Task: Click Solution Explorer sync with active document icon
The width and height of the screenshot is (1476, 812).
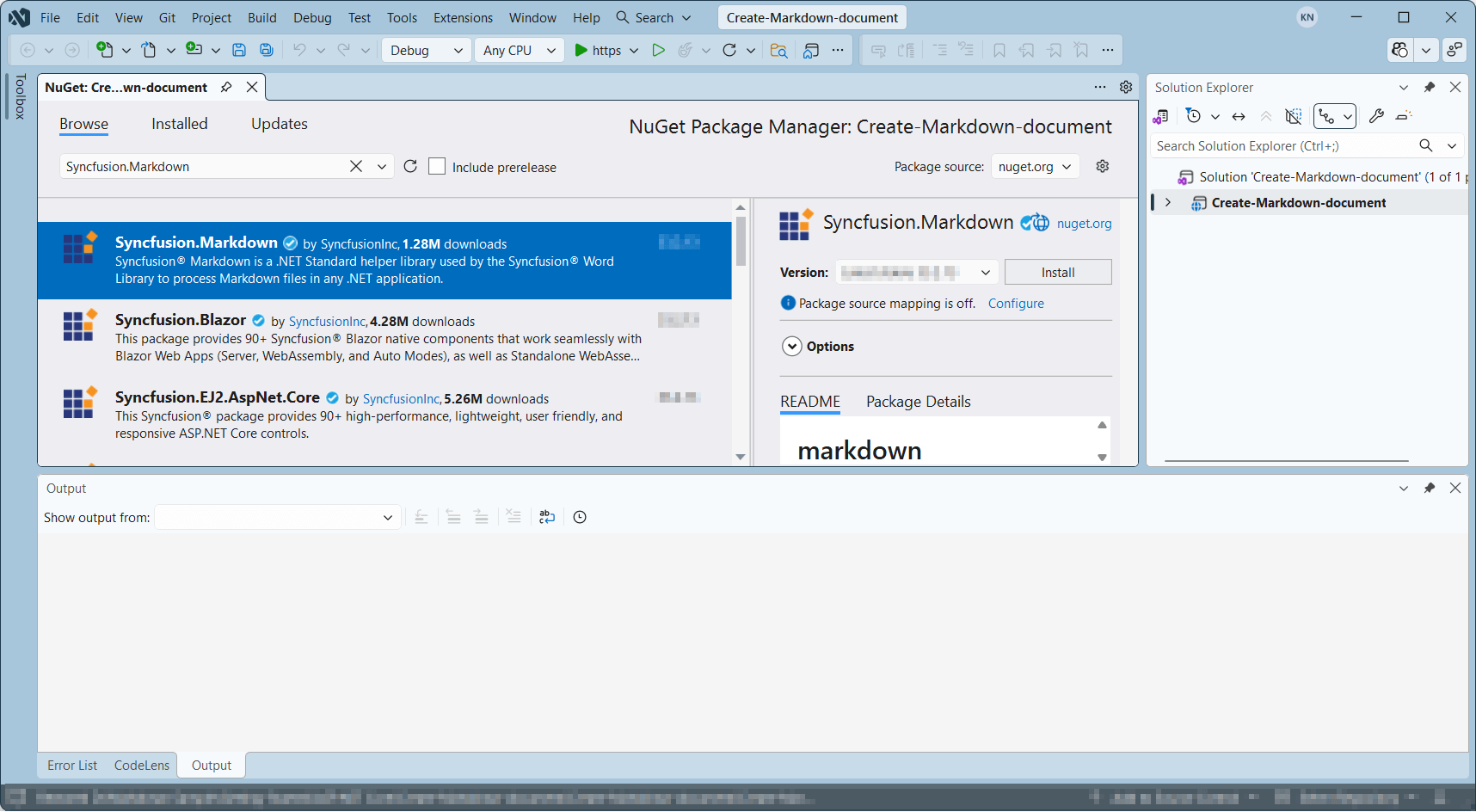Action: coord(1239,116)
